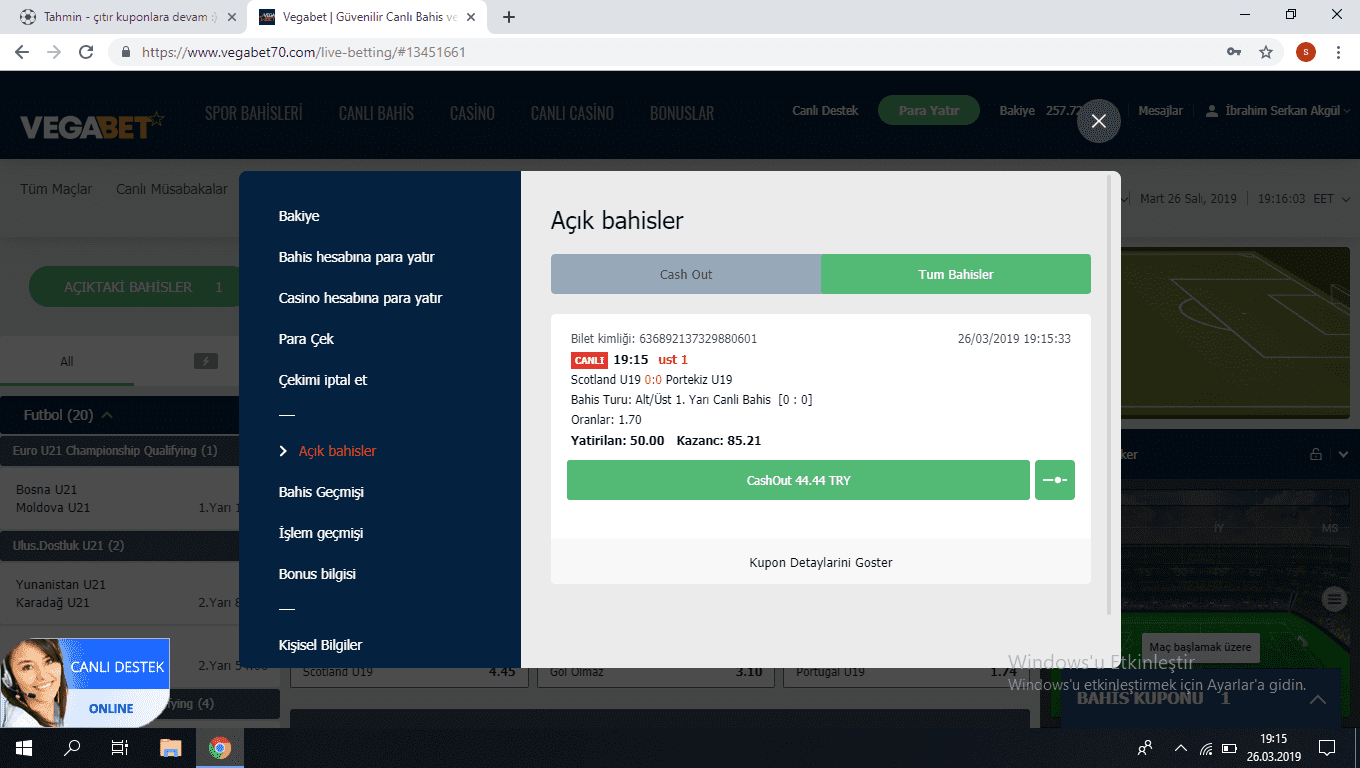Open Kişisel Bilgiler
Viewport: 1360px width, 768px height.
(320, 645)
